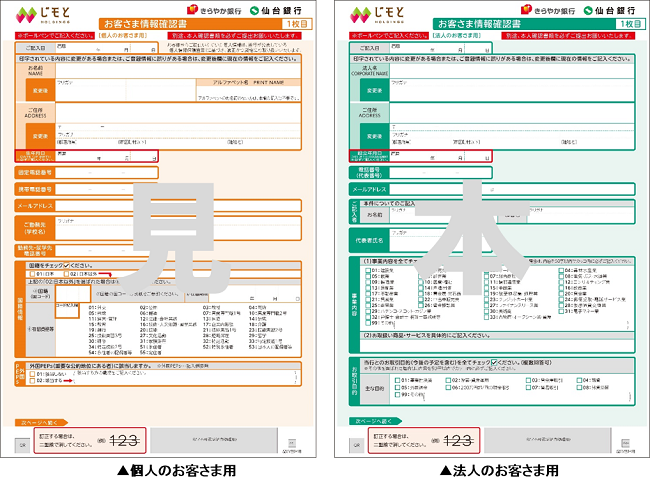Click the メールアドレス field on the individual form
This screenshot has height=487, width=650.
point(178,206)
